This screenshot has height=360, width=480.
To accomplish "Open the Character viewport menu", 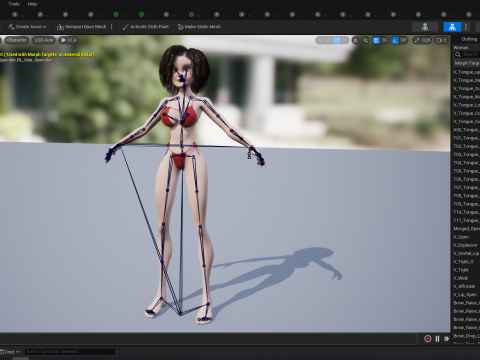I will [x=16, y=40].
